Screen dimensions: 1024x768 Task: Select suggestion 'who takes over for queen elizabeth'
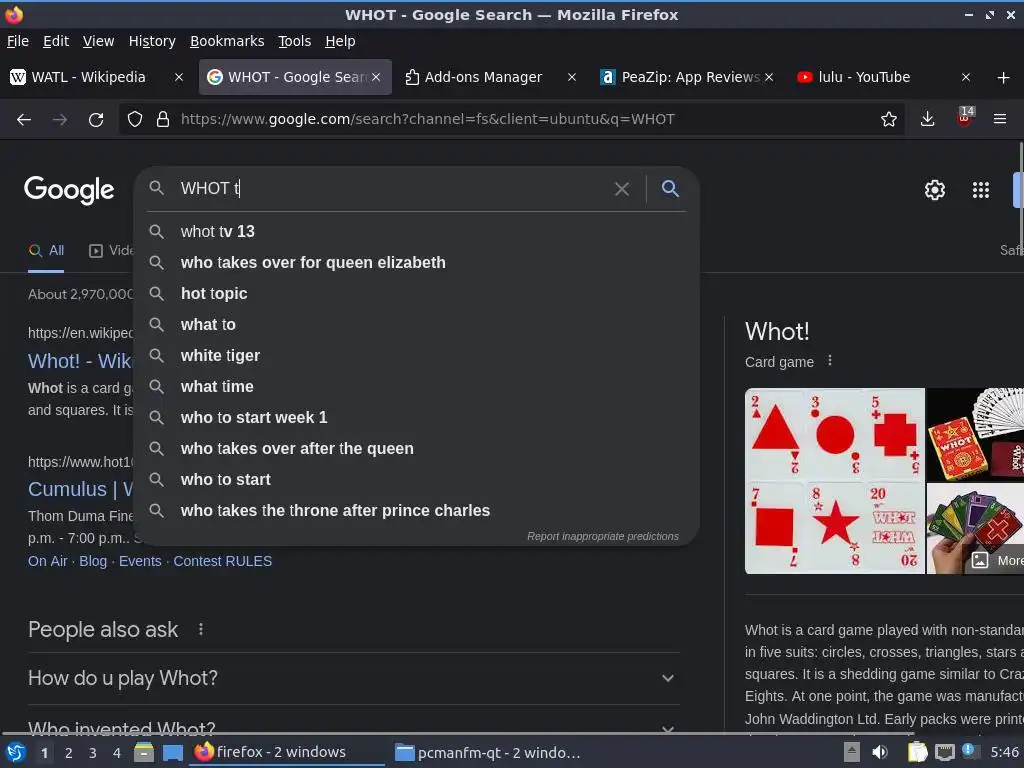417,263
